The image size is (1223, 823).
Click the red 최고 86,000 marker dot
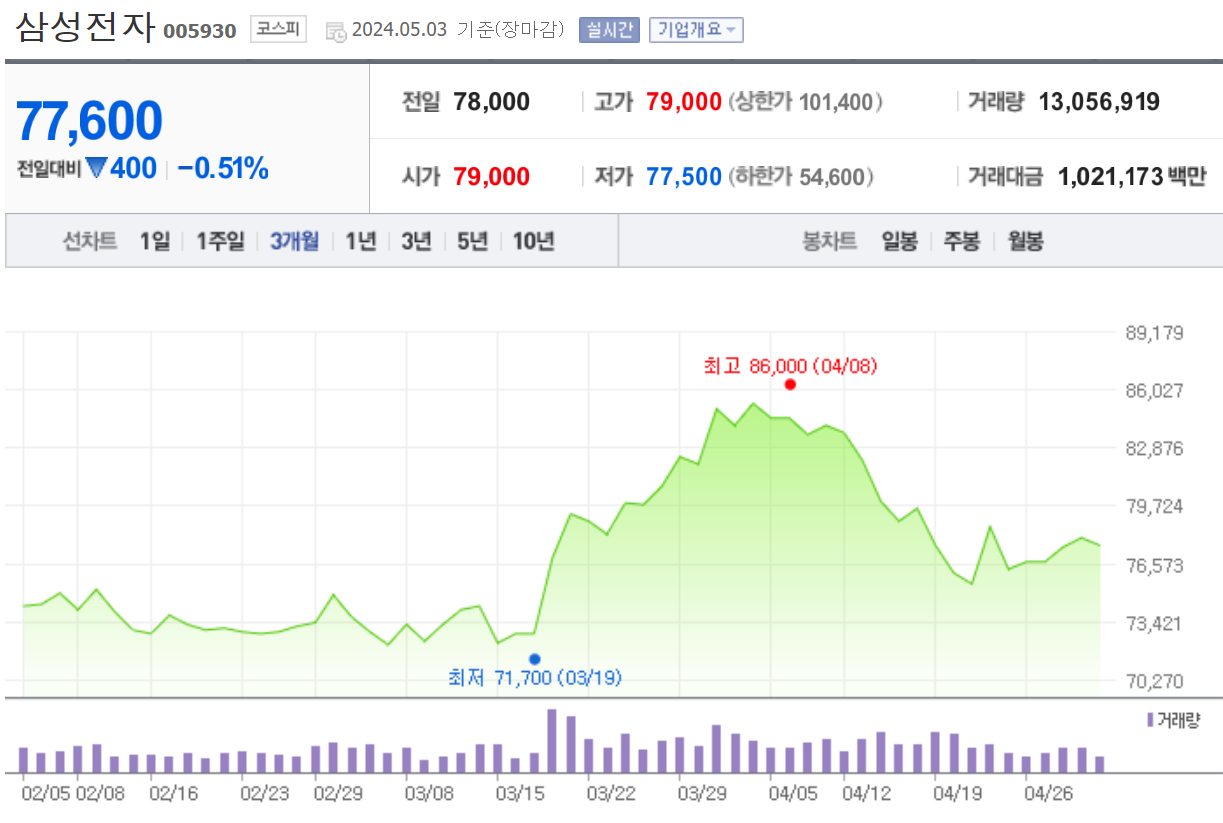(790, 384)
